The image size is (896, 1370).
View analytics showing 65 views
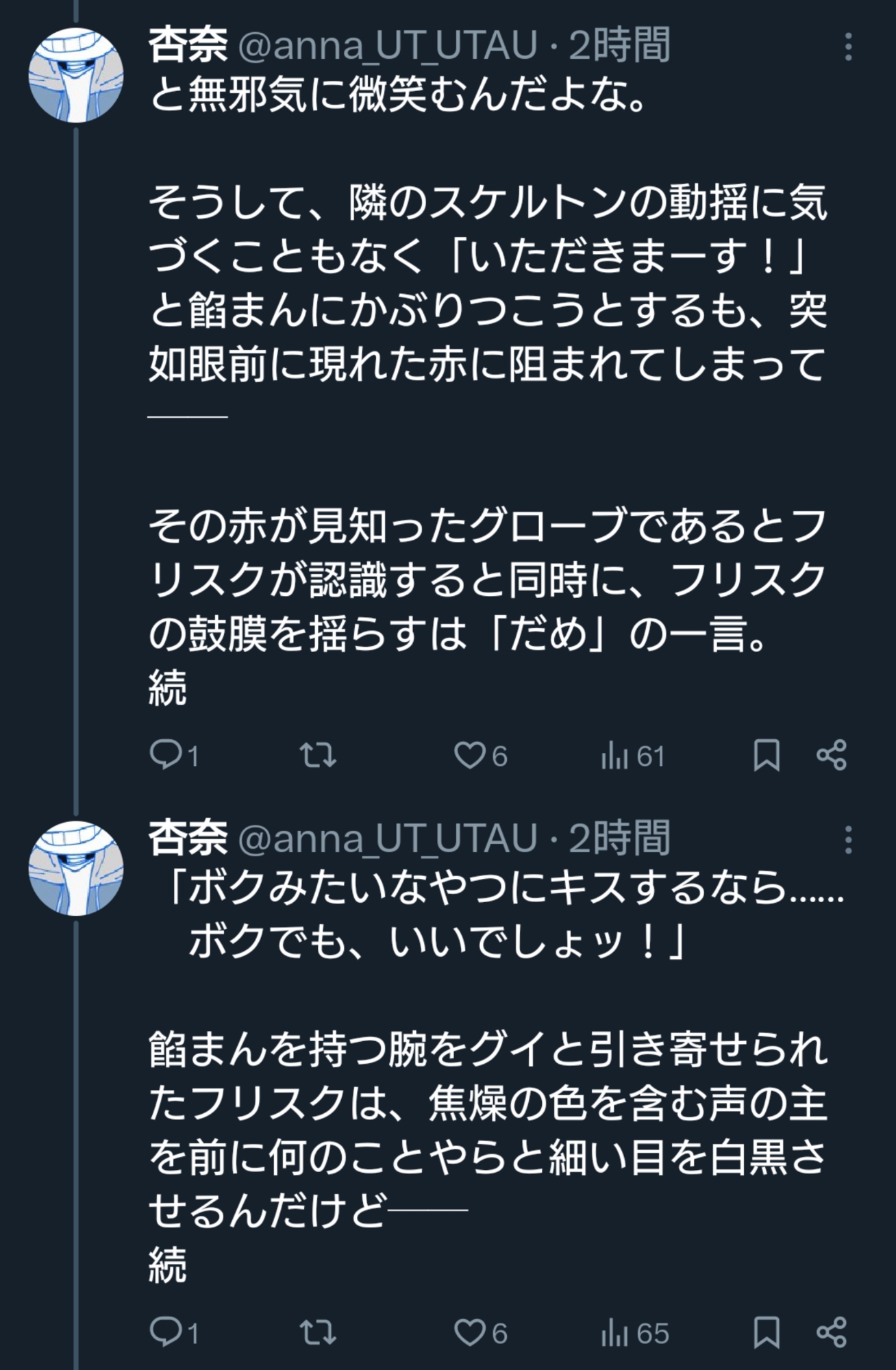coord(634,1333)
